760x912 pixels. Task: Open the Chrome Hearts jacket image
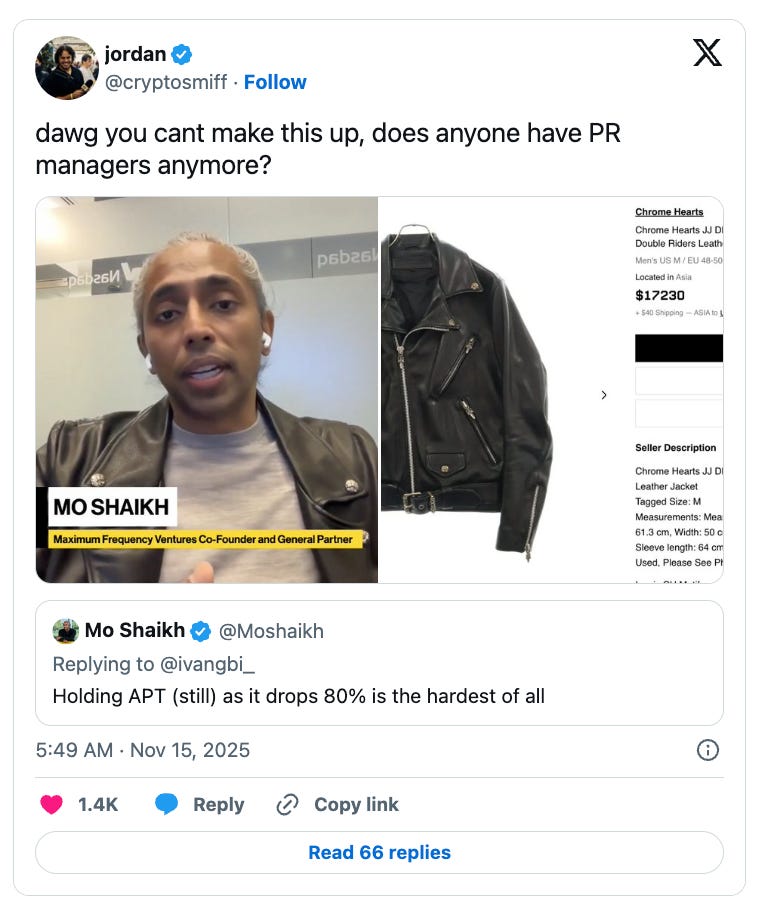click(465, 390)
